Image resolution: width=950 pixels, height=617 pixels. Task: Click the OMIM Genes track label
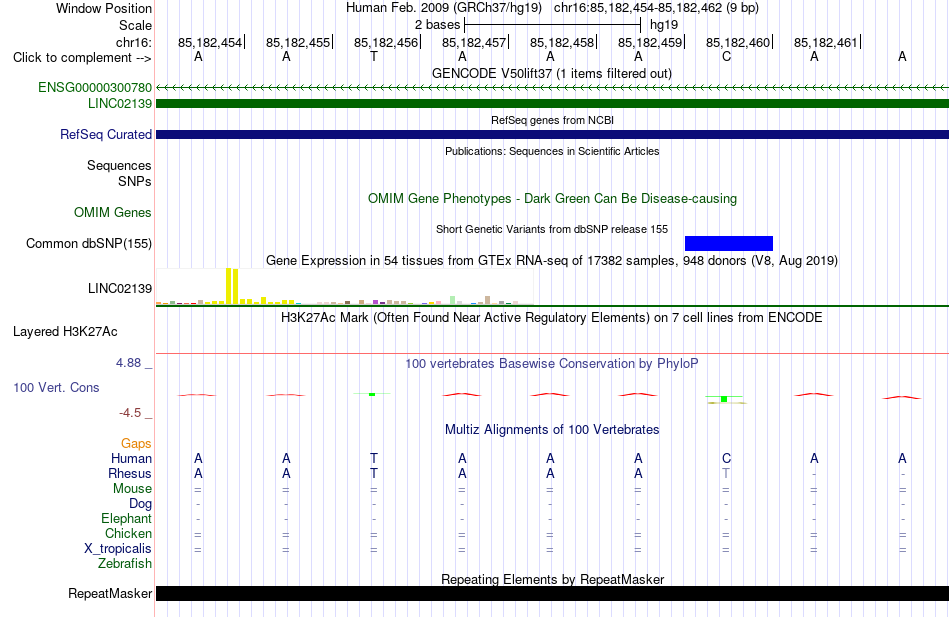pos(113,213)
